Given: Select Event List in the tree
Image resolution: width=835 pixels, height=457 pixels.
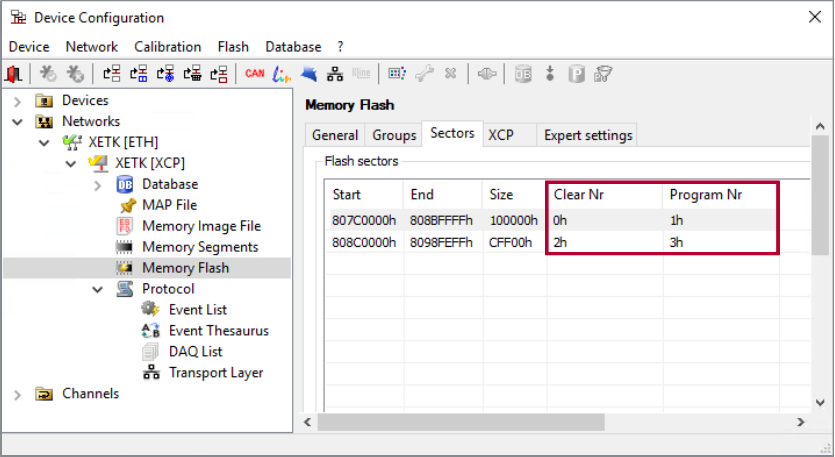Looking at the screenshot, I should point(198,309).
